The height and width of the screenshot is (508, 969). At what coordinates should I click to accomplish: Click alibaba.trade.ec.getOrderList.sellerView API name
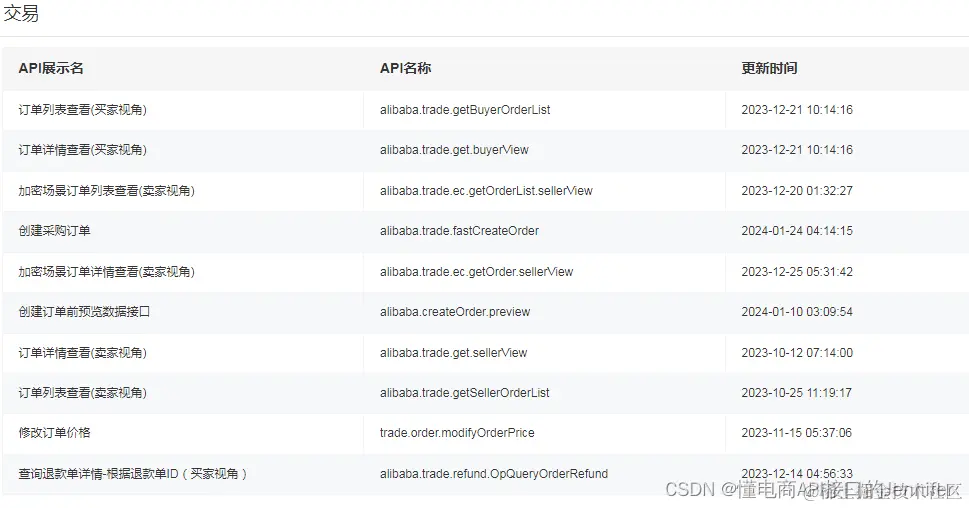tap(486, 191)
